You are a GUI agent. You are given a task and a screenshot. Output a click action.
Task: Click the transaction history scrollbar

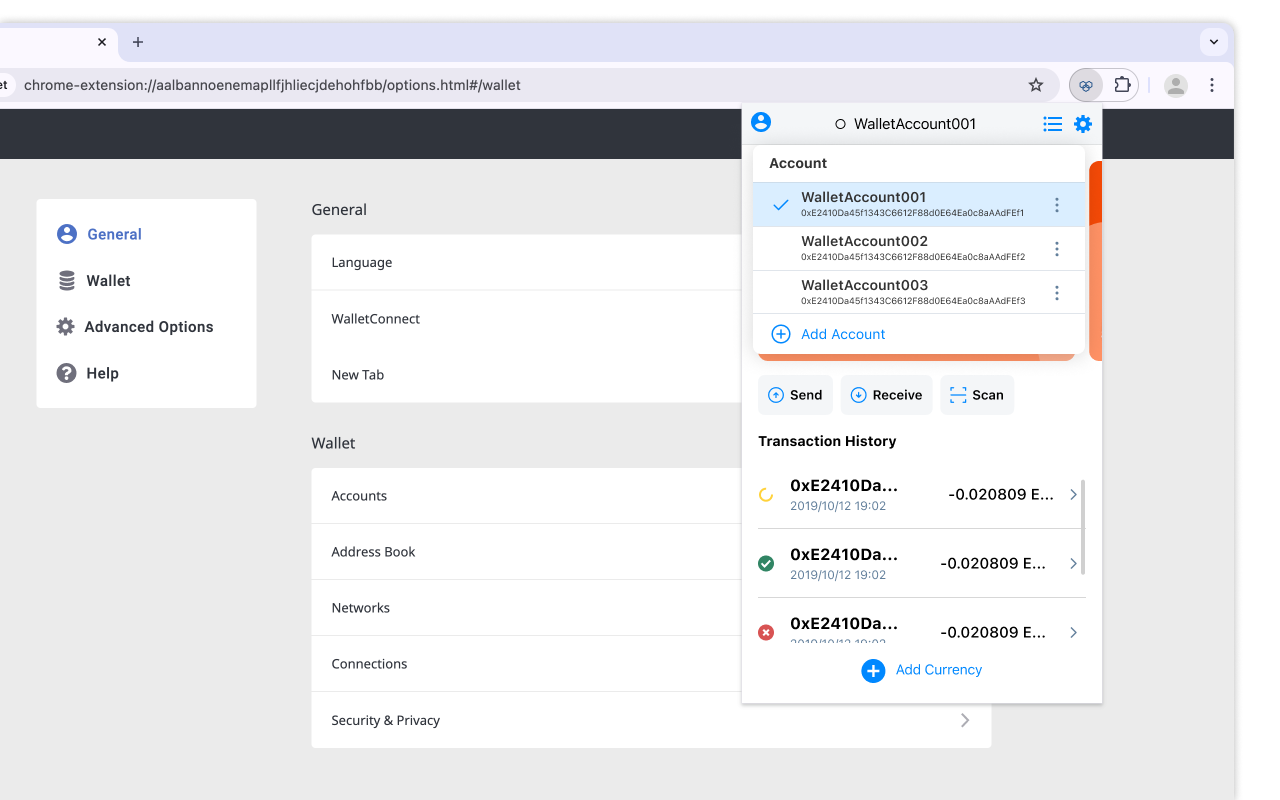[1084, 527]
